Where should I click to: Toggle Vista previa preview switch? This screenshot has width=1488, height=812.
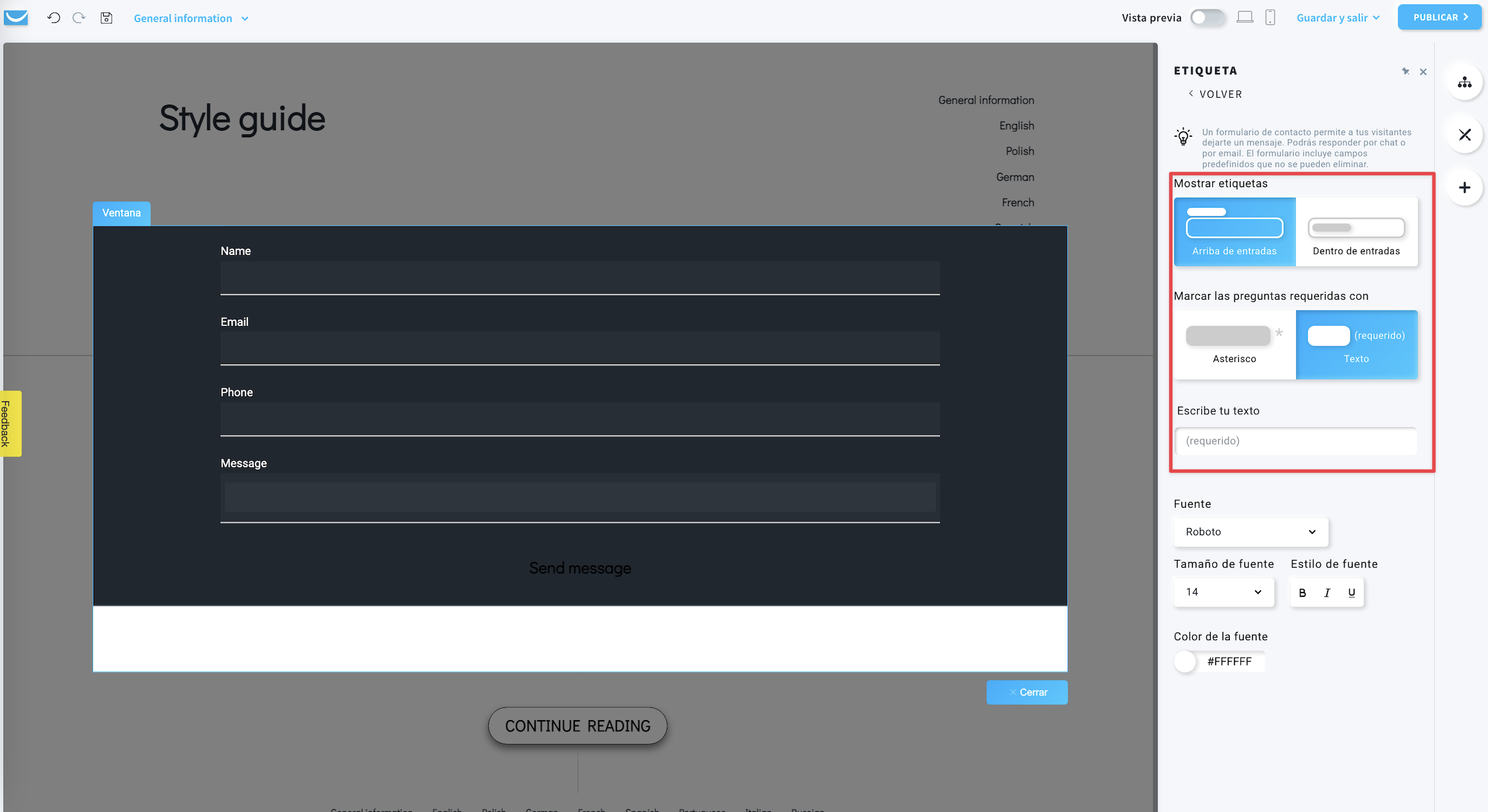[x=1207, y=17]
